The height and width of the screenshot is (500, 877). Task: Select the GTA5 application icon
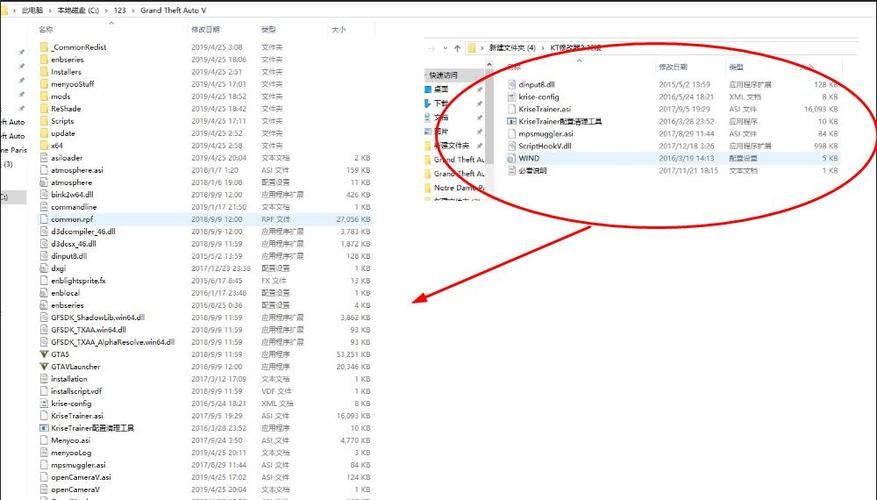[44, 354]
